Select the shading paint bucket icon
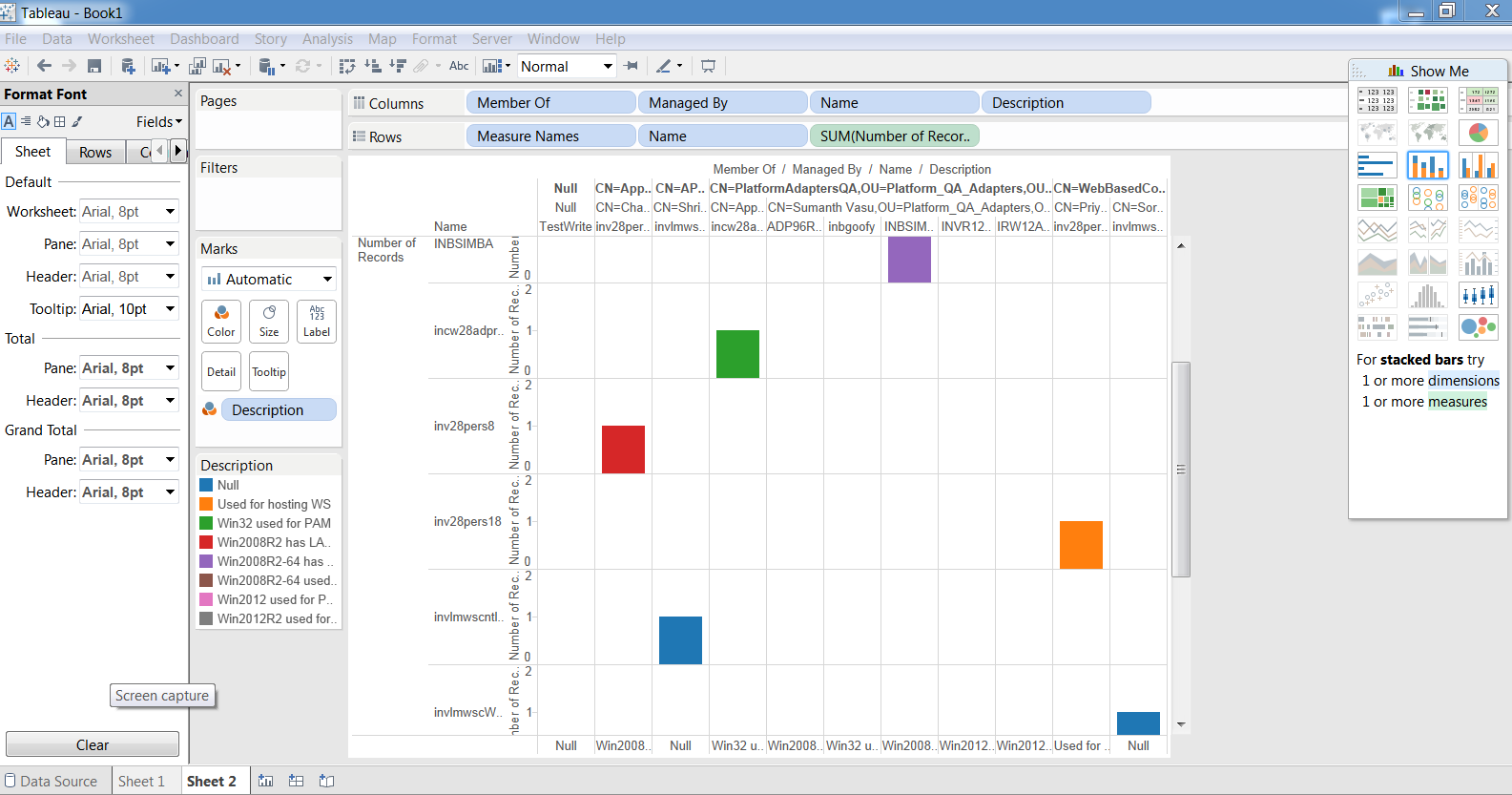This screenshot has height=795, width=1512. [43, 121]
